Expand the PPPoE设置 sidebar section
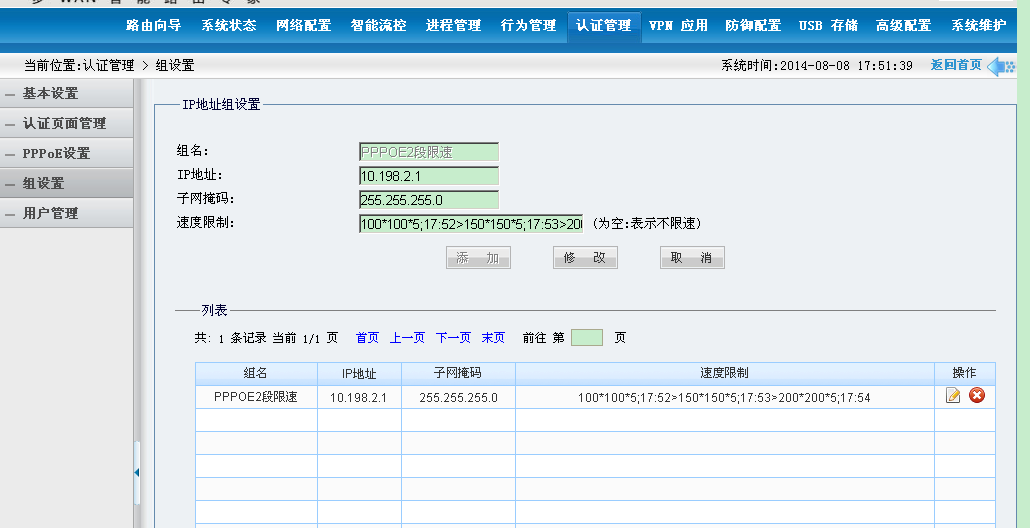Image resolution: width=1030 pixels, height=528 pixels. pos(56,154)
